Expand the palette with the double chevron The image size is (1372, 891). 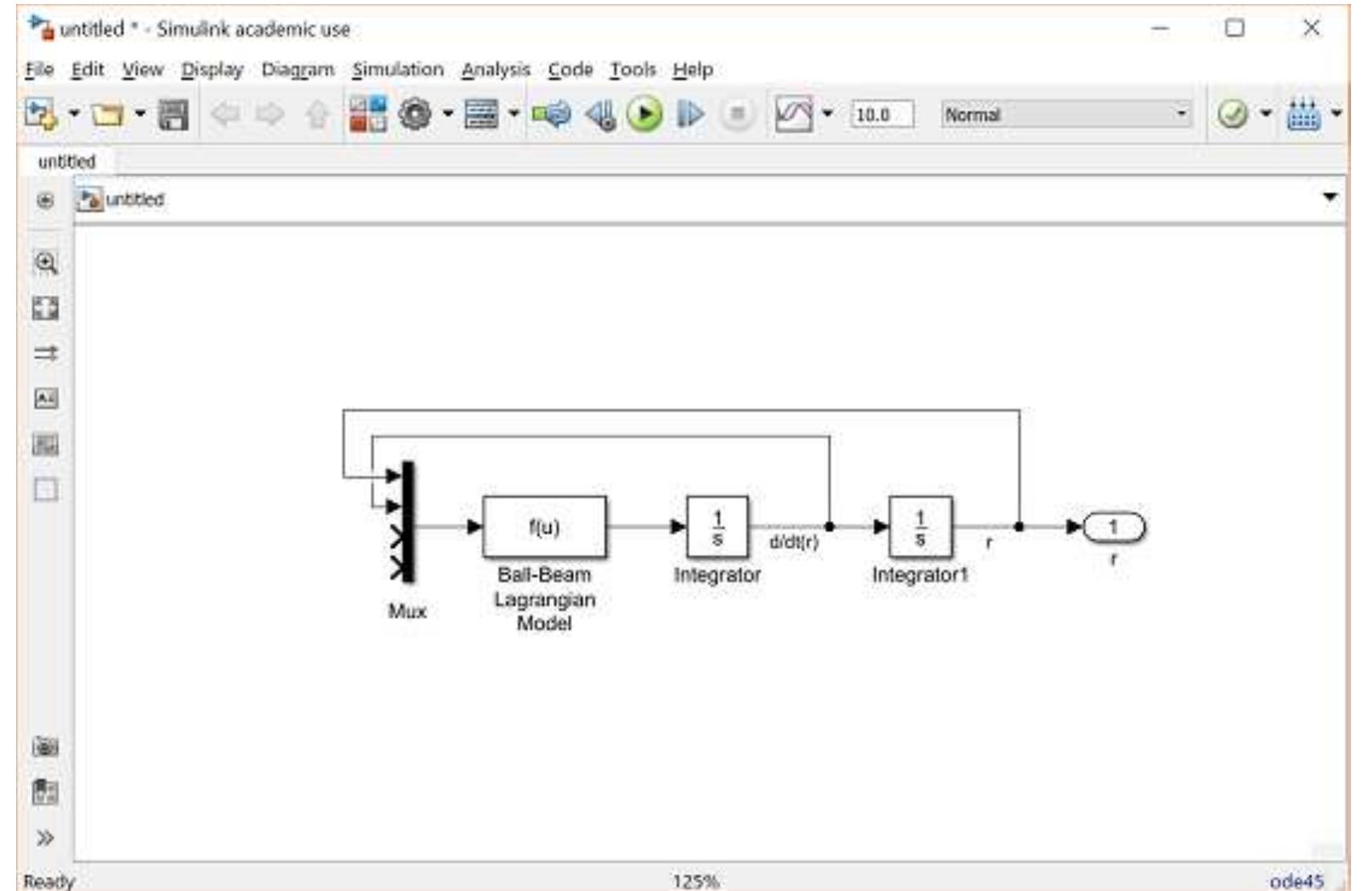pyautogui.click(x=46, y=838)
